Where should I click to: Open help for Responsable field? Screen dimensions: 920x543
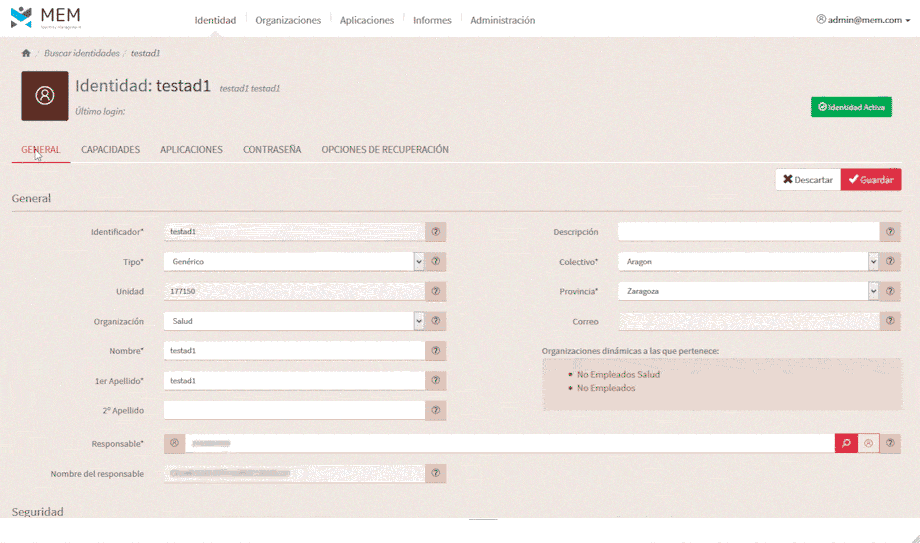click(x=890, y=443)
